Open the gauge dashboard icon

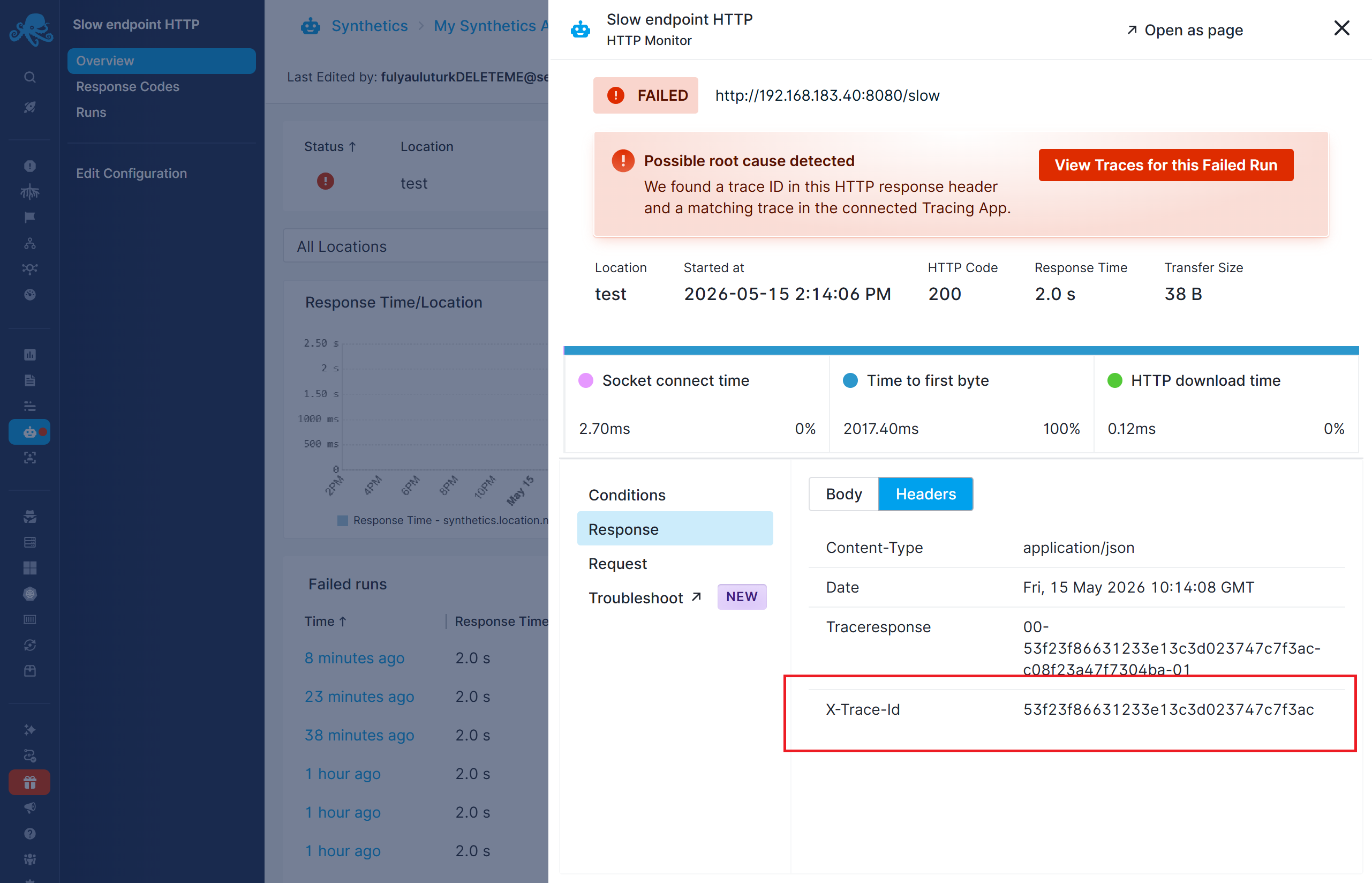click(30, 295)
